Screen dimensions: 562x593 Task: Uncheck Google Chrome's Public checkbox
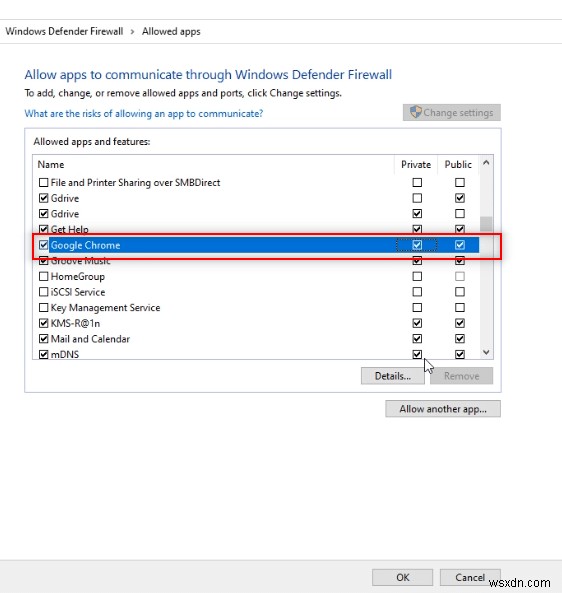coord(460,245)
